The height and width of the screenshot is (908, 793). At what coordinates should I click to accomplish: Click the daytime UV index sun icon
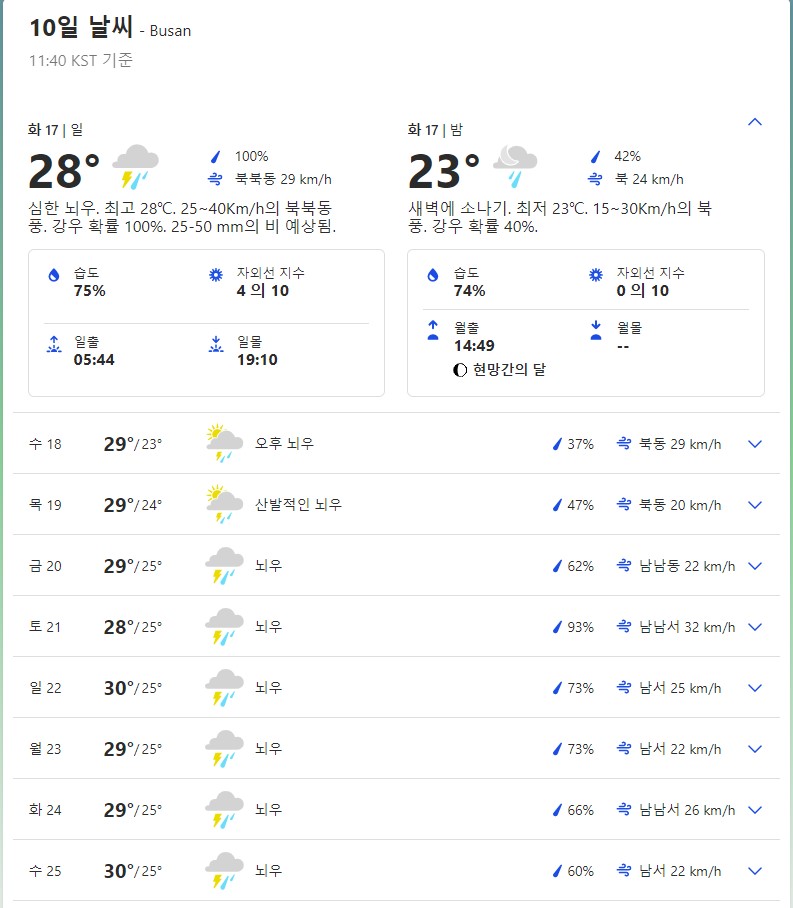215,275
